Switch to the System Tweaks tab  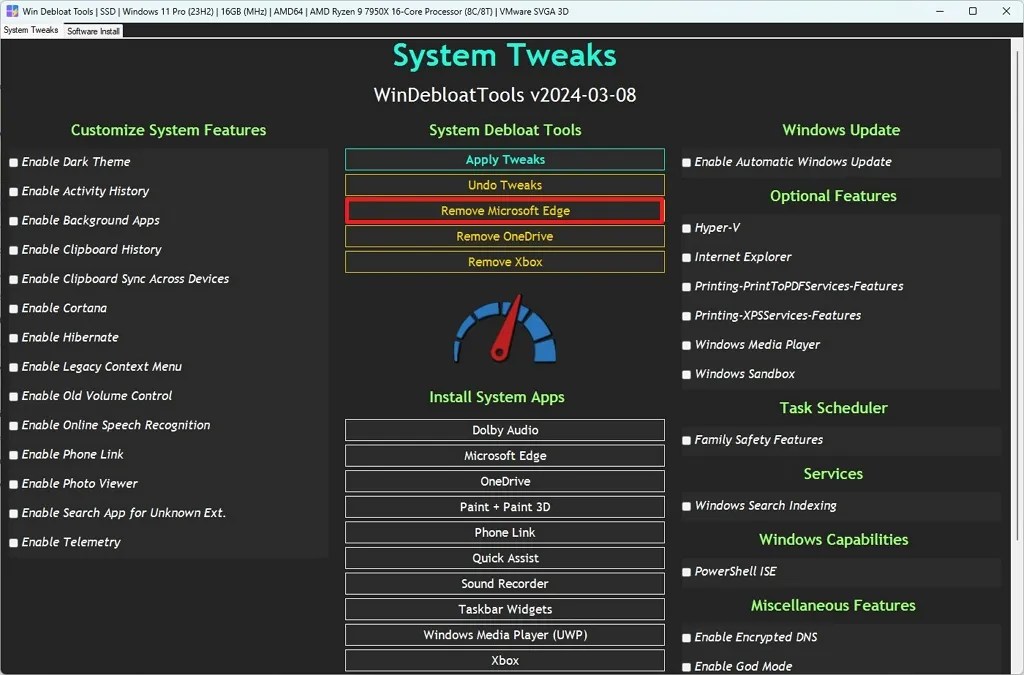click(x=31, y=30)
